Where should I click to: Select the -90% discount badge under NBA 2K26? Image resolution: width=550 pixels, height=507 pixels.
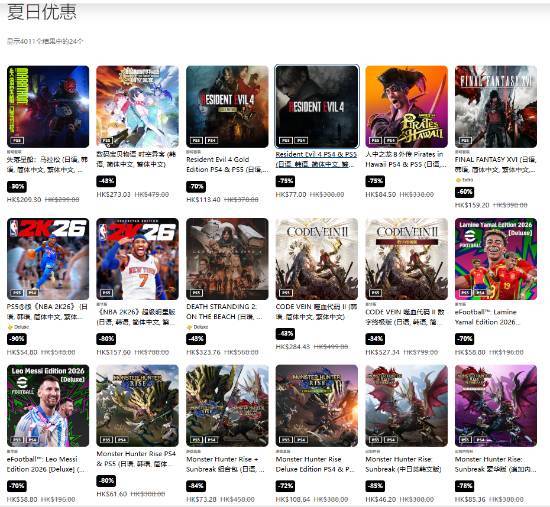[17, 339]
